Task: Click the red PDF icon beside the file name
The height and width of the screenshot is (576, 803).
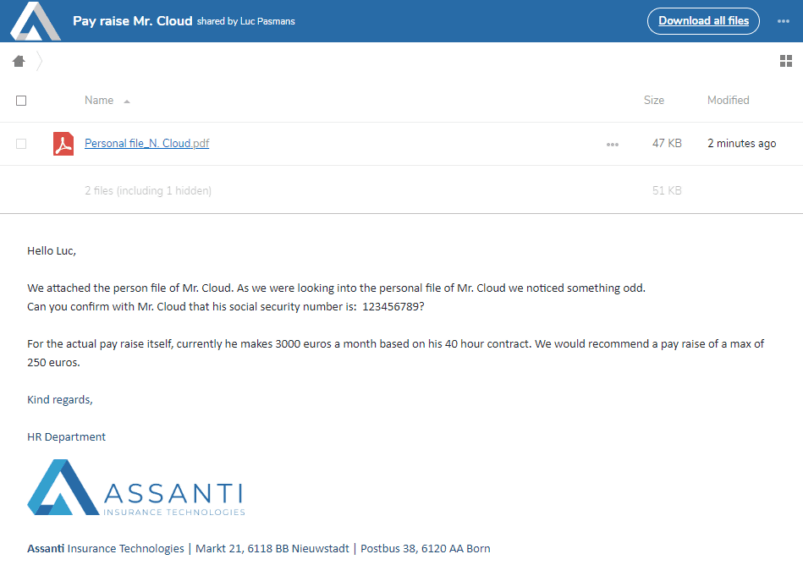Action: (65, 143)
